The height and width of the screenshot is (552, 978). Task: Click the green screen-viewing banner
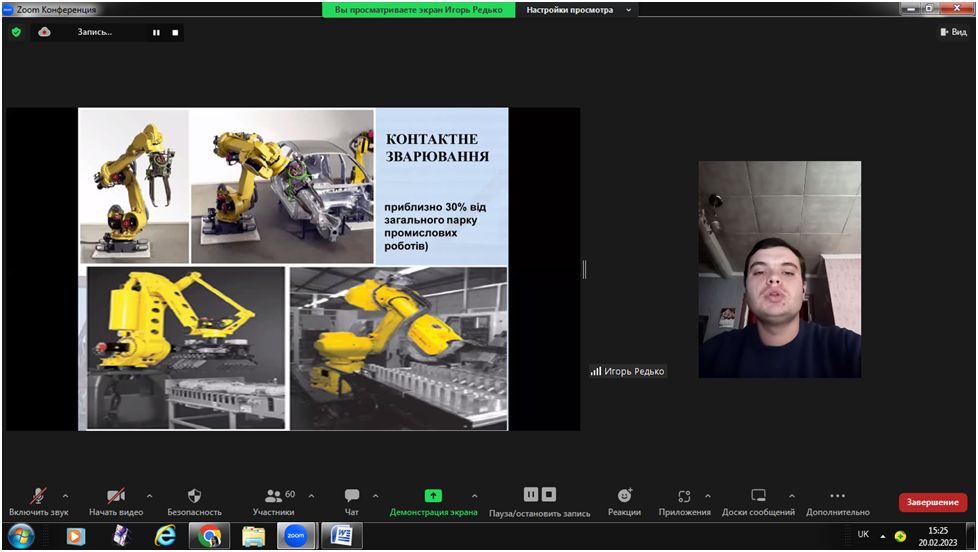pyautogui.click(x=419, y=10)
